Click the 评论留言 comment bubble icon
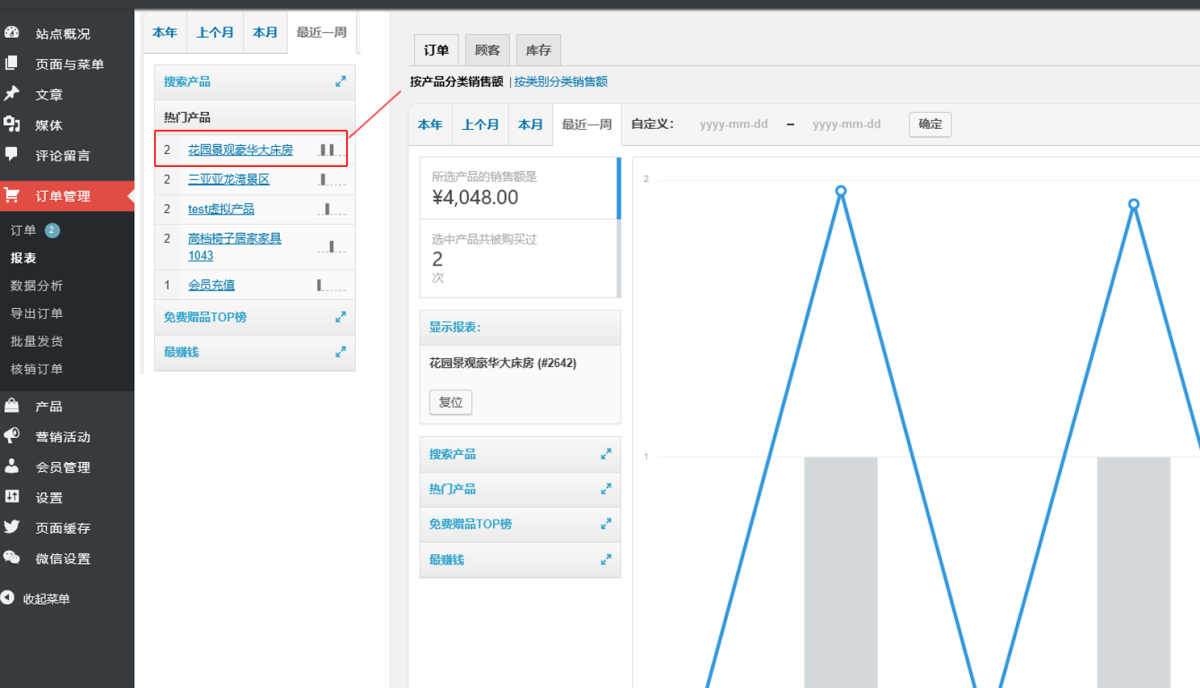This screenshot has height=688, width=1200. click(x=12, y=155)
